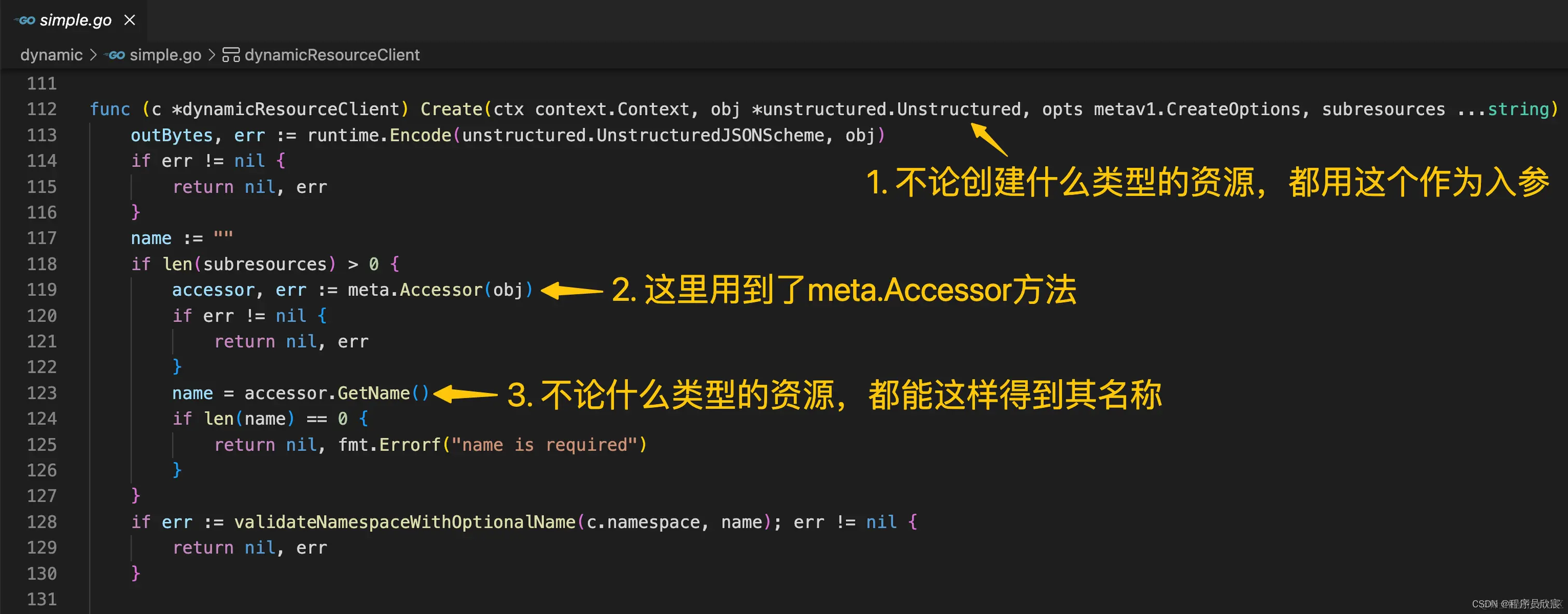Viewport: 1568px width, 614px height.
Task: Click the fmt.Errorf call on line 125
Action: point(389,445)
